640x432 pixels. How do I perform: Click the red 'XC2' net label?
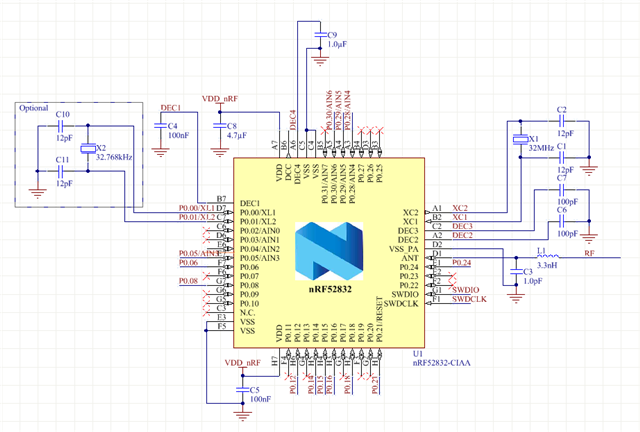(460, 208)
